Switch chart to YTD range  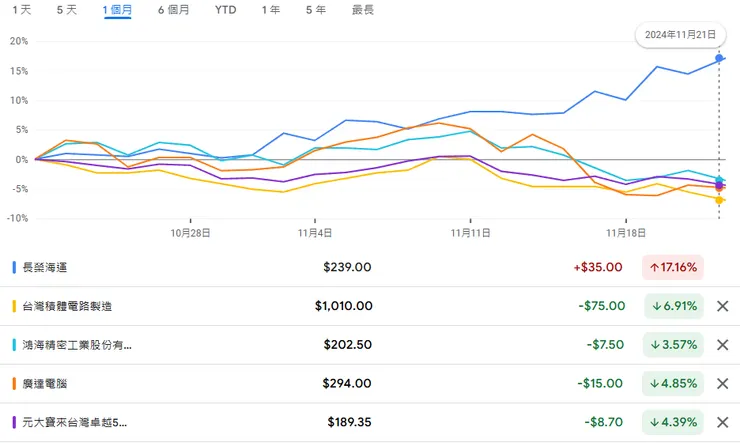click(226, 9)
